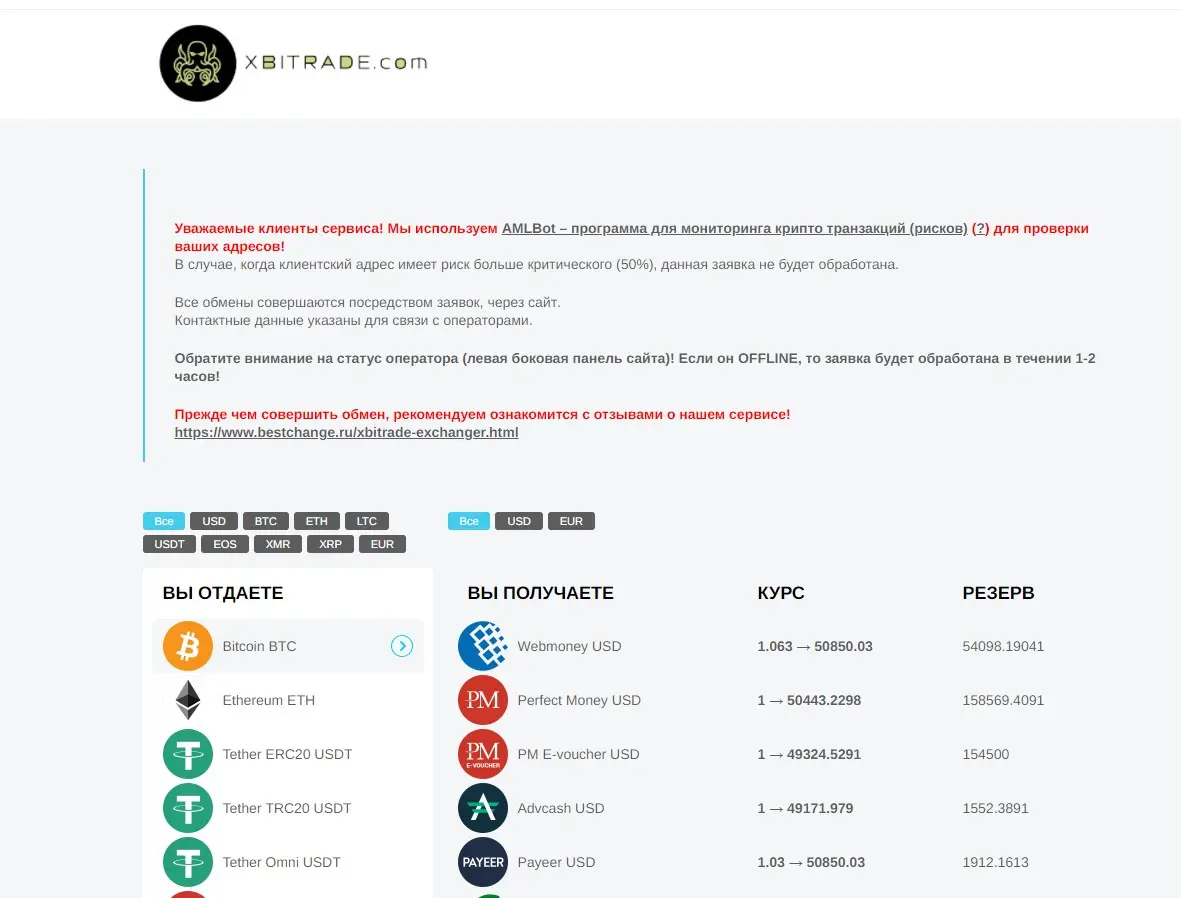Select the Bitcoin BTC currency icon

(187, 646)
